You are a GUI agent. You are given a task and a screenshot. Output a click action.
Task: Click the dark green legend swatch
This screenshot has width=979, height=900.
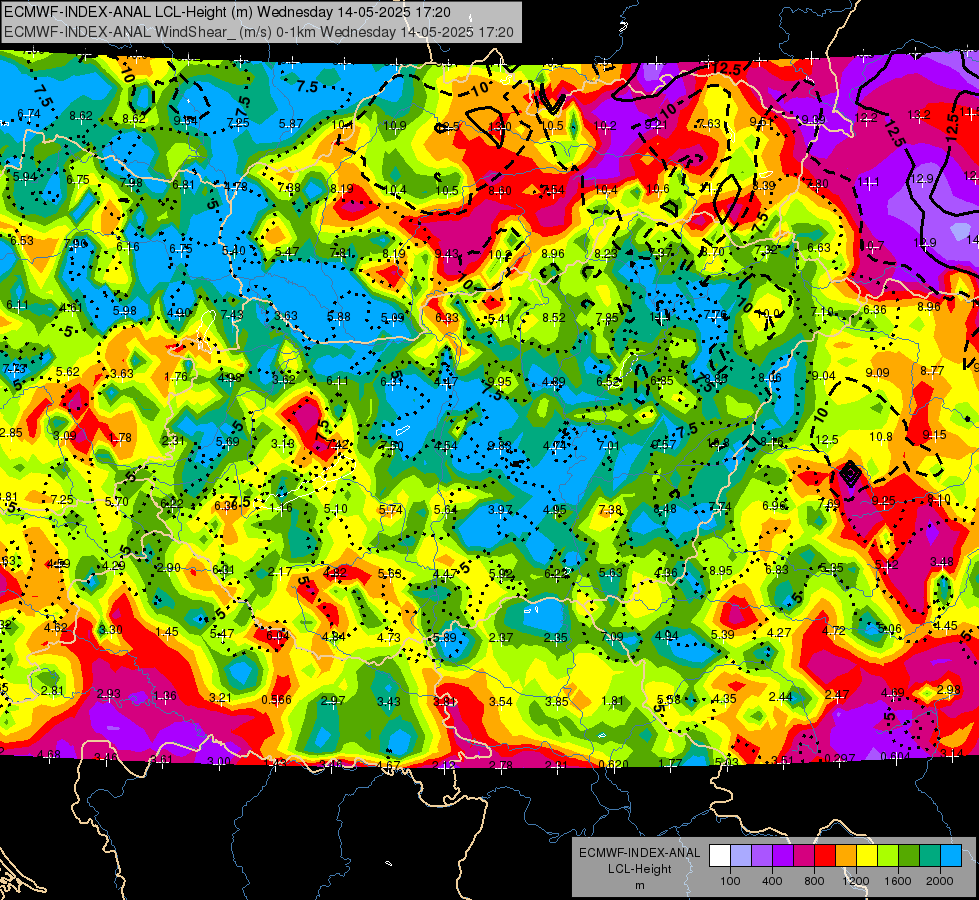click(908, 856)
